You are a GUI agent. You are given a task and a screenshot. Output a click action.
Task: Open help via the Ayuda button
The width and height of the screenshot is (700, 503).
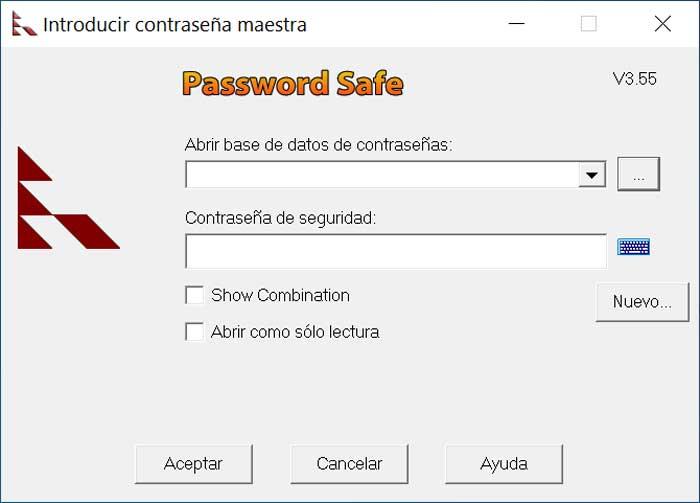[504, 464]
